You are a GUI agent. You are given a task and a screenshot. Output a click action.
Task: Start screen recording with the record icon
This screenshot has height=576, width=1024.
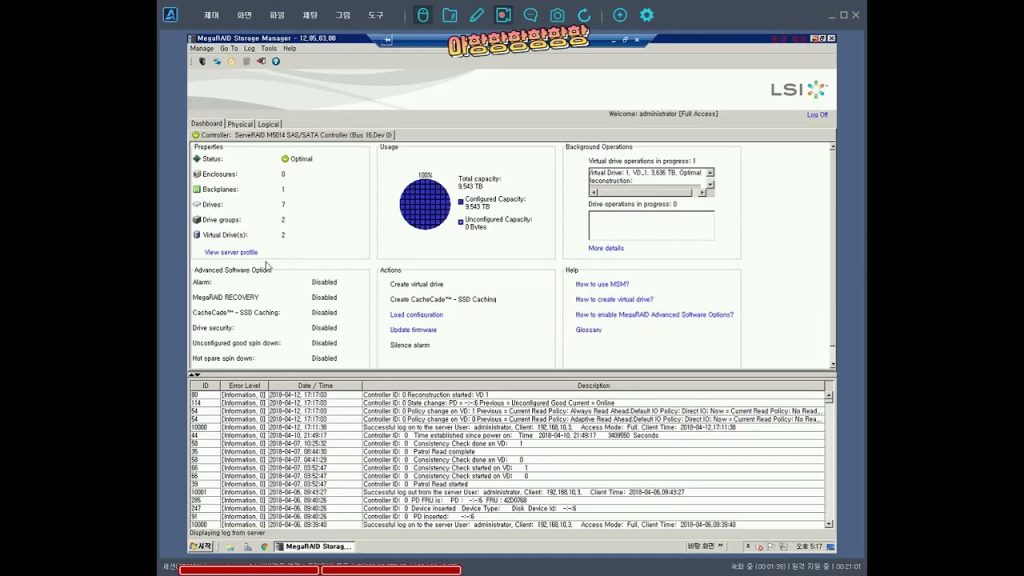[504, 15]
